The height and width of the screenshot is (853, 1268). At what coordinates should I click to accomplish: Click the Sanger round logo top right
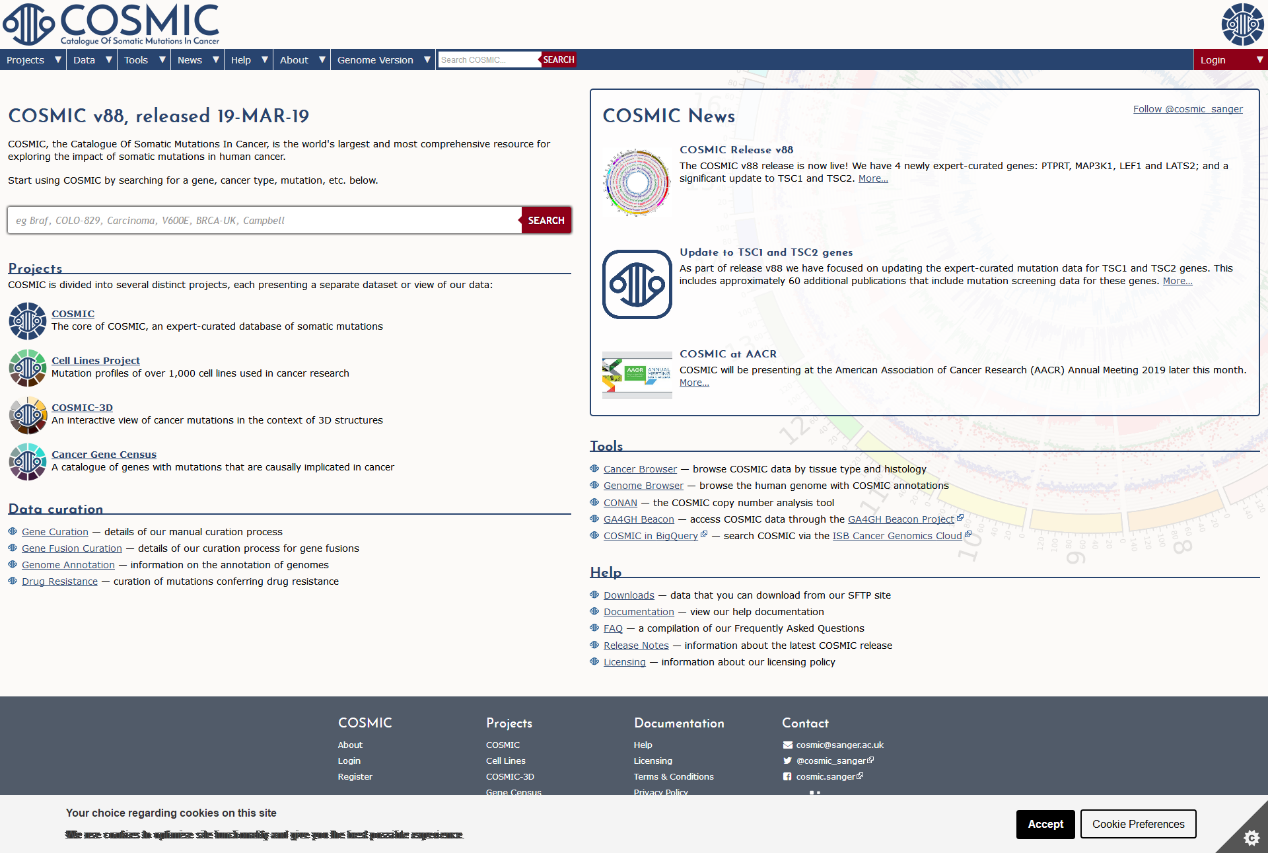click(x=1243, y=24)
